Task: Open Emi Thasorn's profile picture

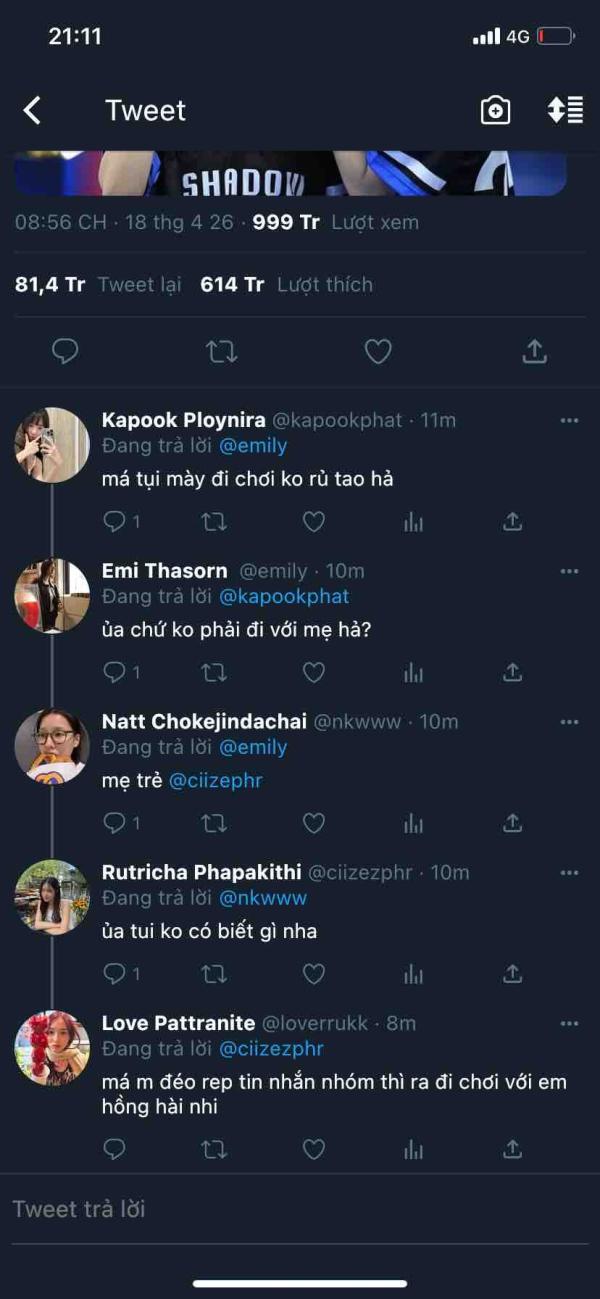Action: 52,596
